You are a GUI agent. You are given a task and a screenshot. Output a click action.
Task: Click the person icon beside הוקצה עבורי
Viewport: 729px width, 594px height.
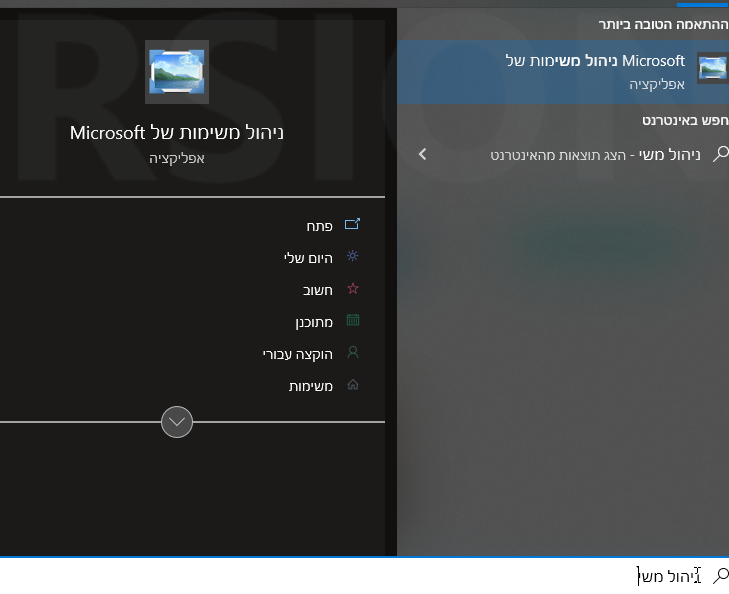pos(353,352)
